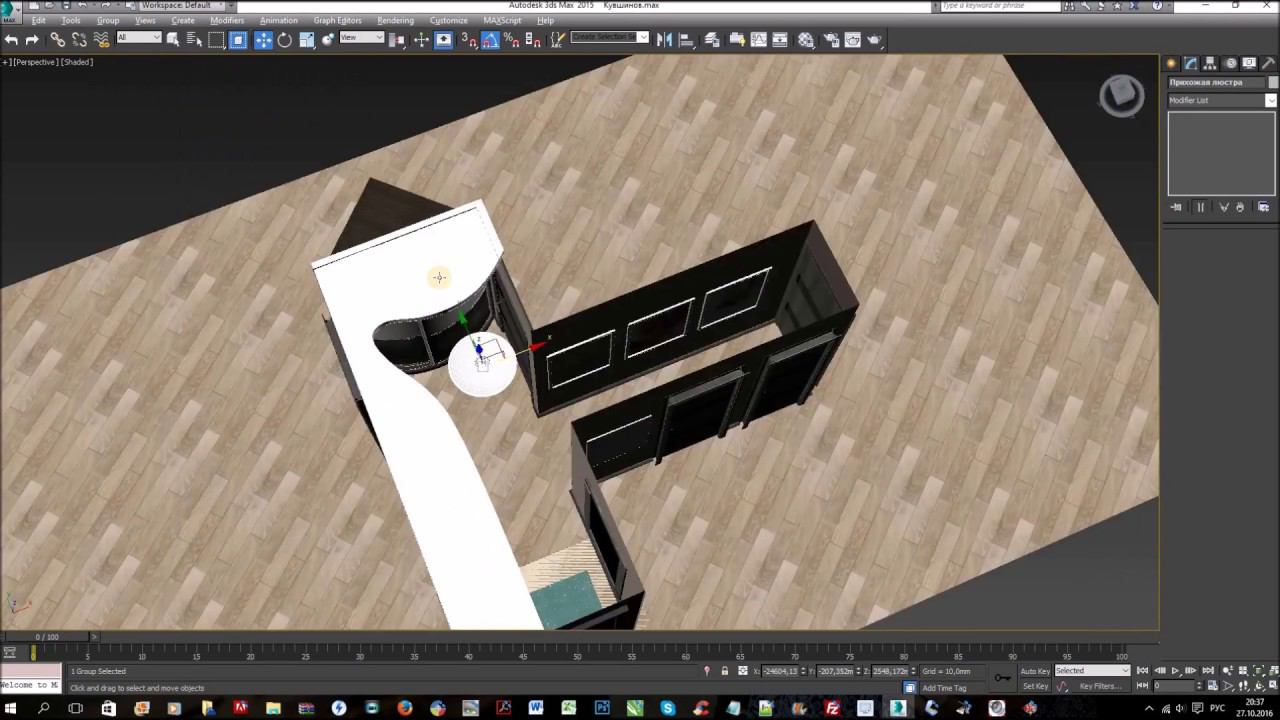Click the Mirror tool icon
Screen dimensions: 1280x720
point(664,40)
